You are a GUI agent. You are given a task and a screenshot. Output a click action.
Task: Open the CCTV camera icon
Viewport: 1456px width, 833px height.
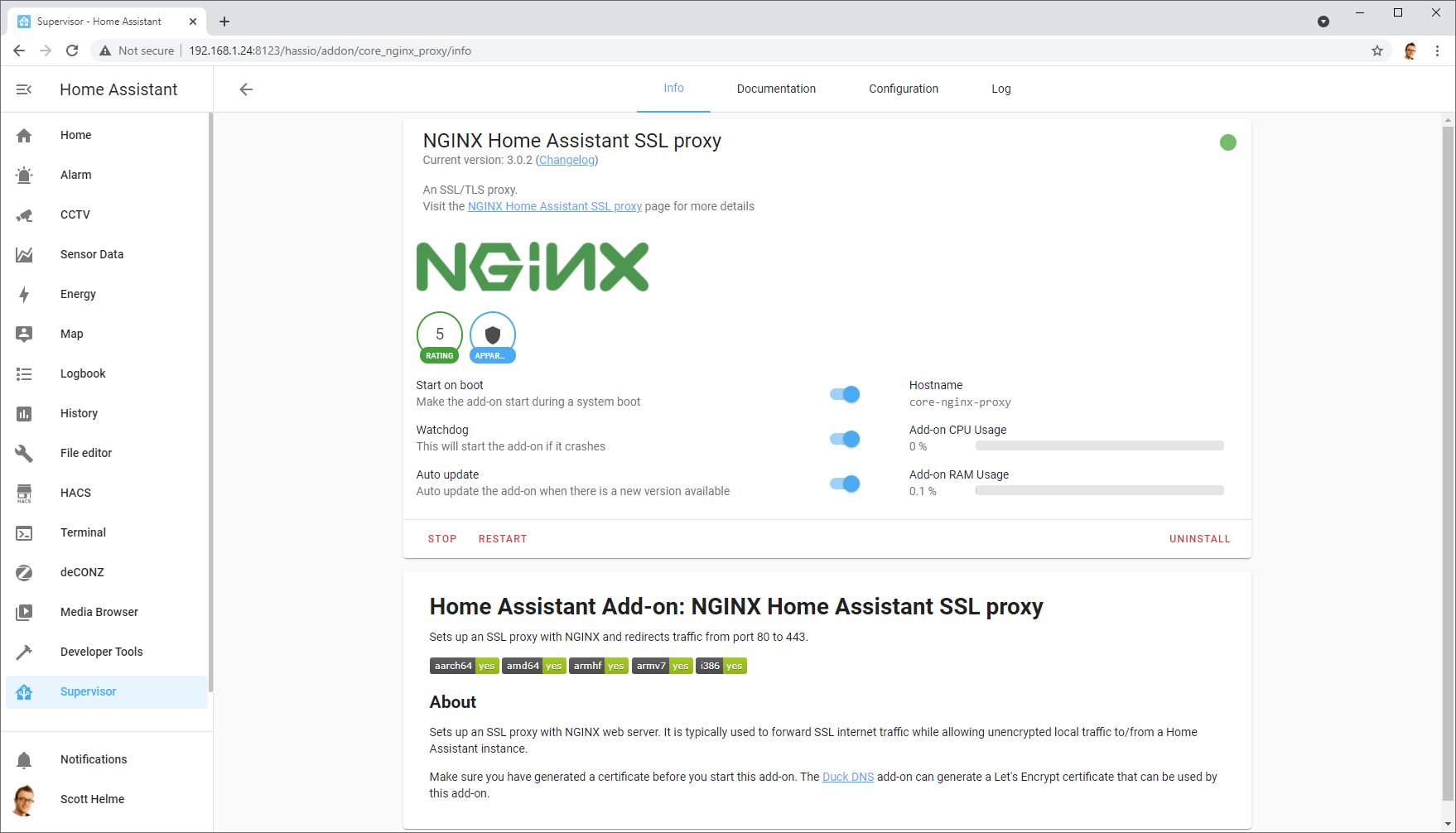click(24, 215)
